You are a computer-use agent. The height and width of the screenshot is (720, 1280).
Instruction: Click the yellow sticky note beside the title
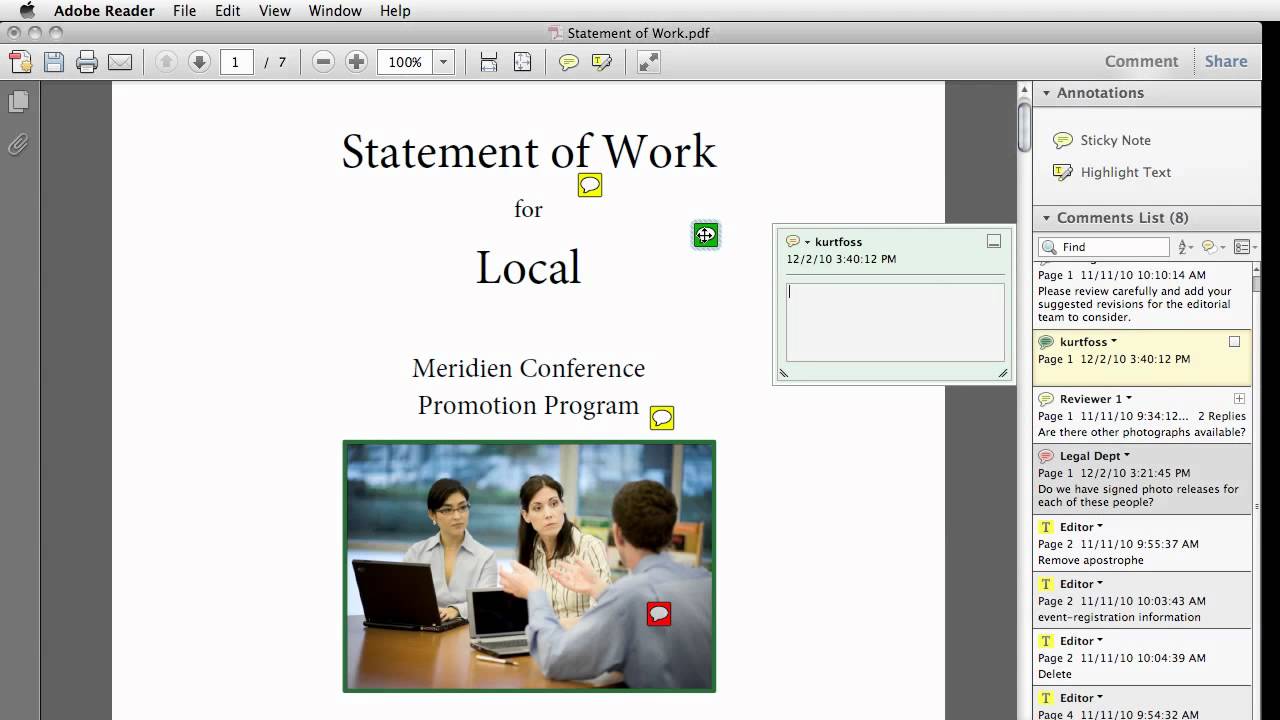pyautogui.click(x=590, y=185)
